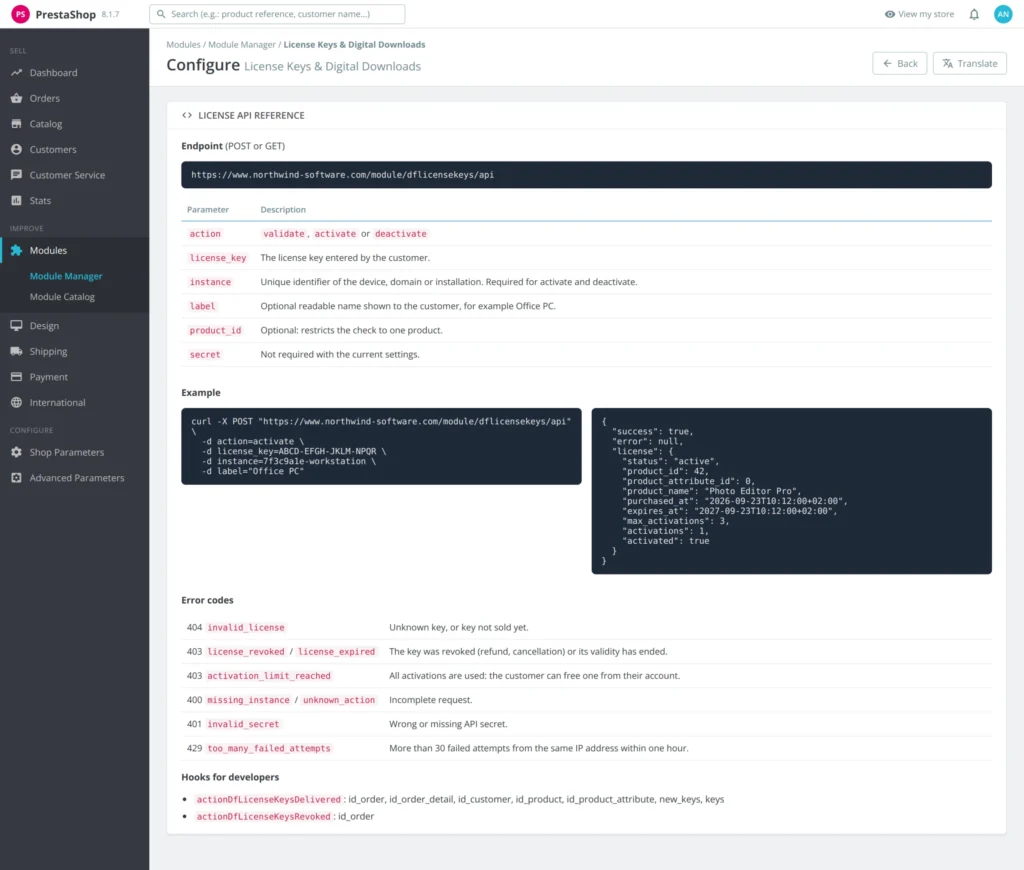
Task: Click the too_many_failed_attempts error code
Action: coord(268,749)
